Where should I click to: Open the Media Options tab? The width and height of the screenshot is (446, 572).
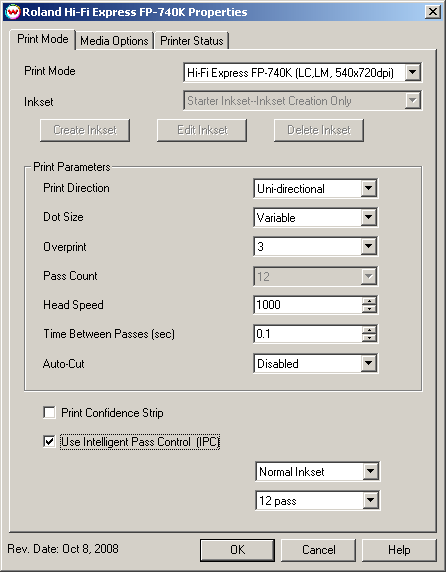click(114, 40)
